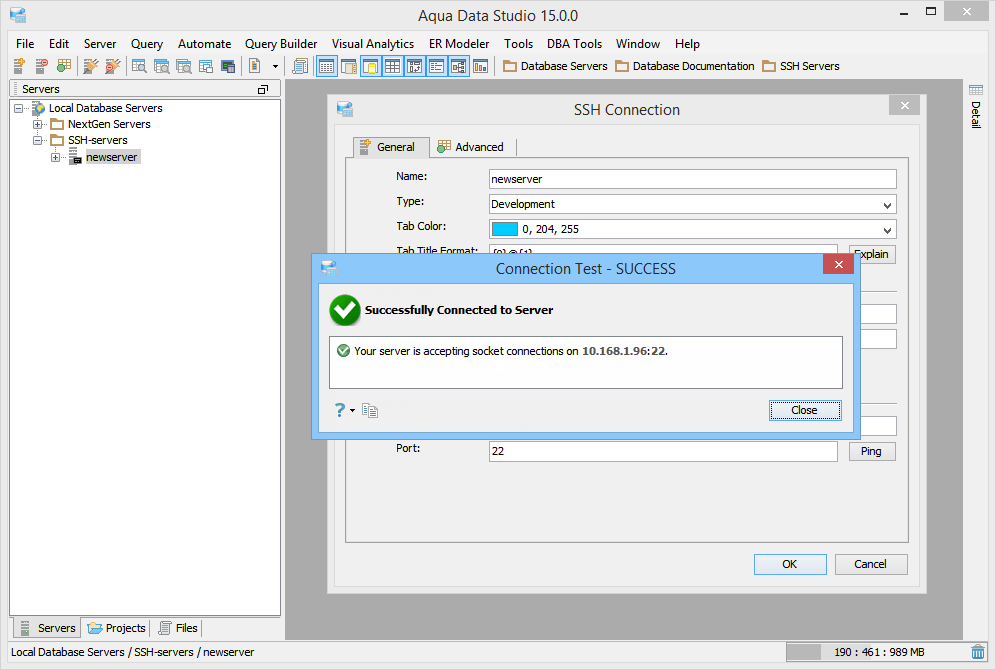
Task: Click the ER diagram hierarchy toolbar icon
Action: 459,66
